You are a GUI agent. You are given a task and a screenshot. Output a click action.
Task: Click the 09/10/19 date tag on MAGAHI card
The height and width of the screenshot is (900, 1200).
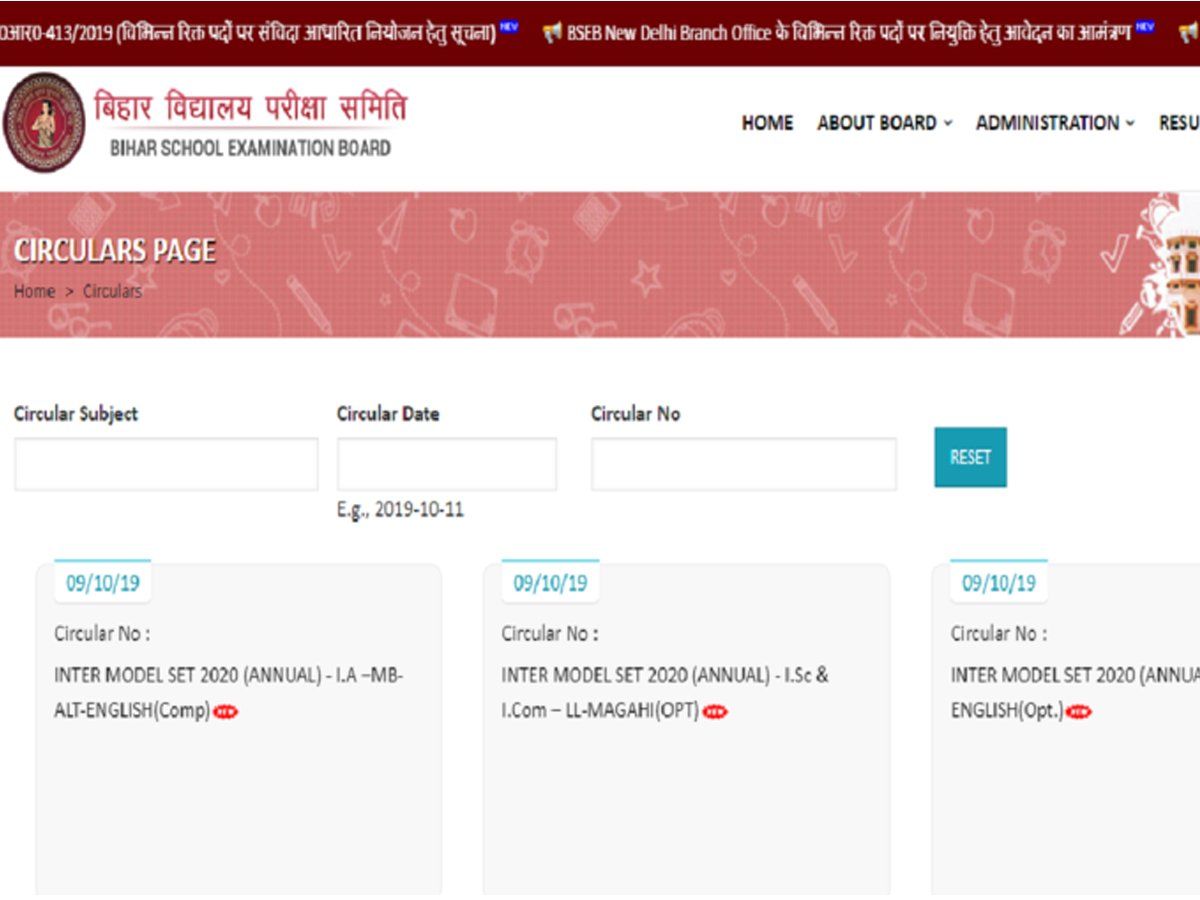pos(550,584)
